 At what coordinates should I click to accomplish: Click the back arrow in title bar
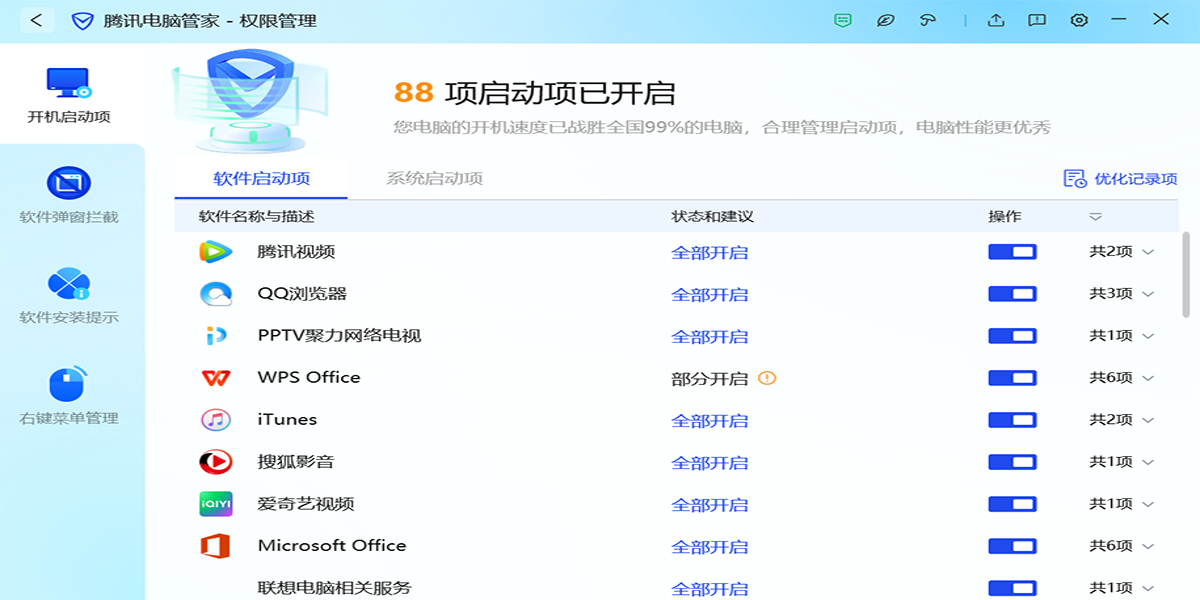click(36, 20)
